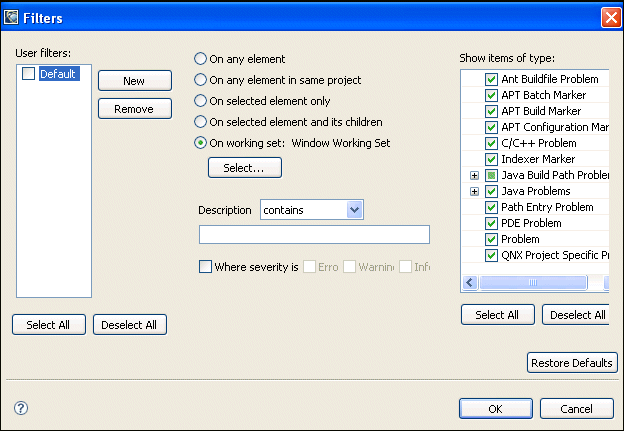
Task: Toggle the Default user filter checkbox
Action: tap(29, 74)
